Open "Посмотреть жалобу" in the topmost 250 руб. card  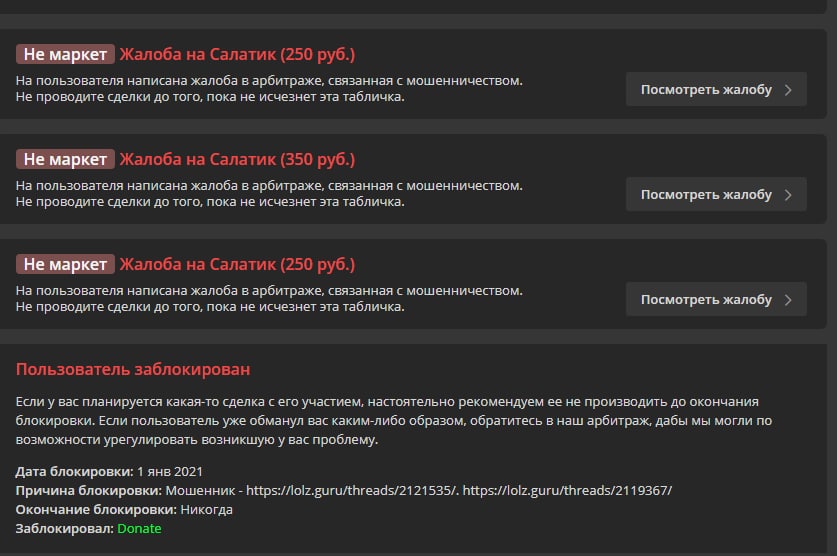716,89
